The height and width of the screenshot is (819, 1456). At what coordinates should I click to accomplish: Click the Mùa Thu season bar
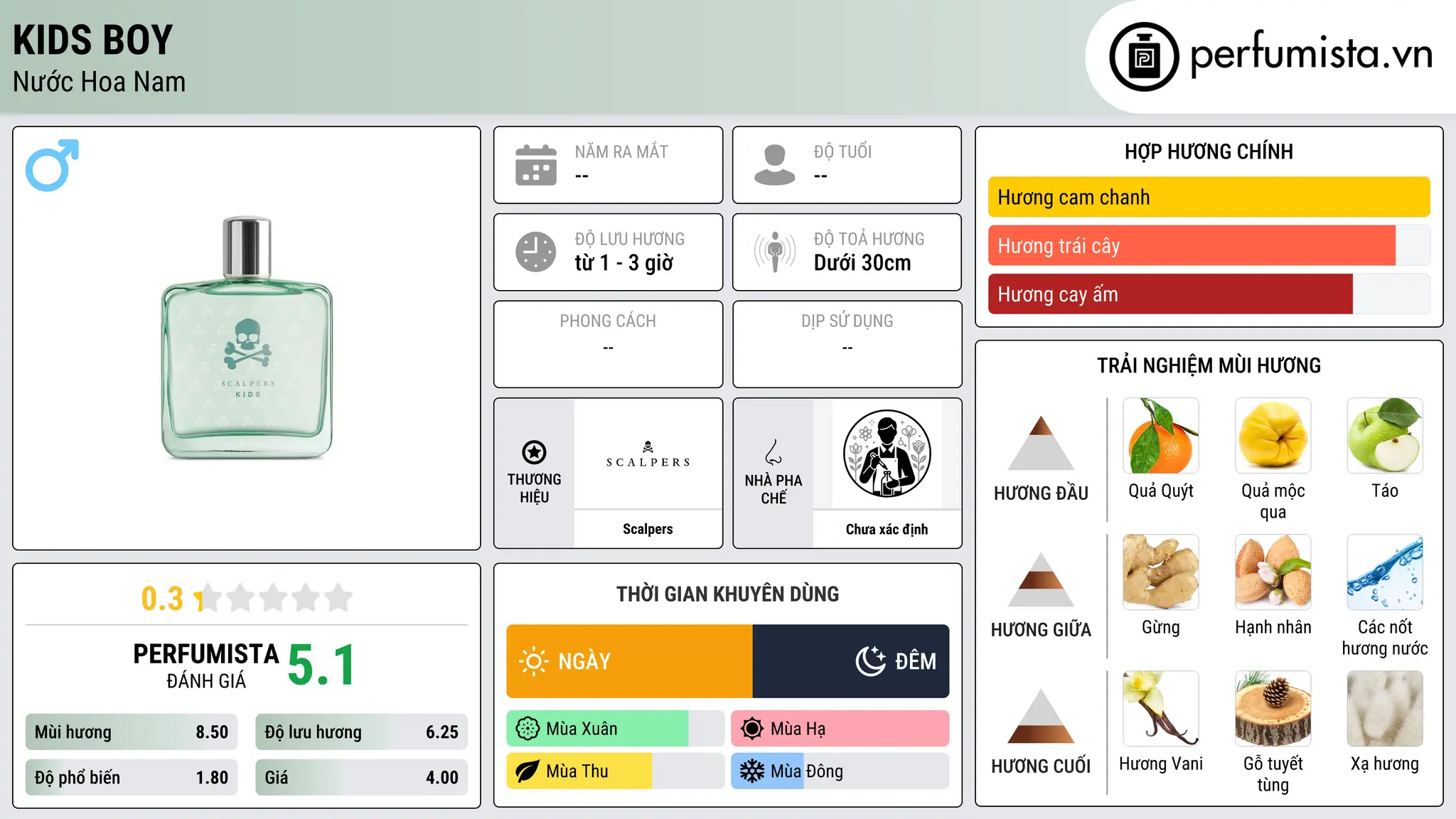[615, 771]
